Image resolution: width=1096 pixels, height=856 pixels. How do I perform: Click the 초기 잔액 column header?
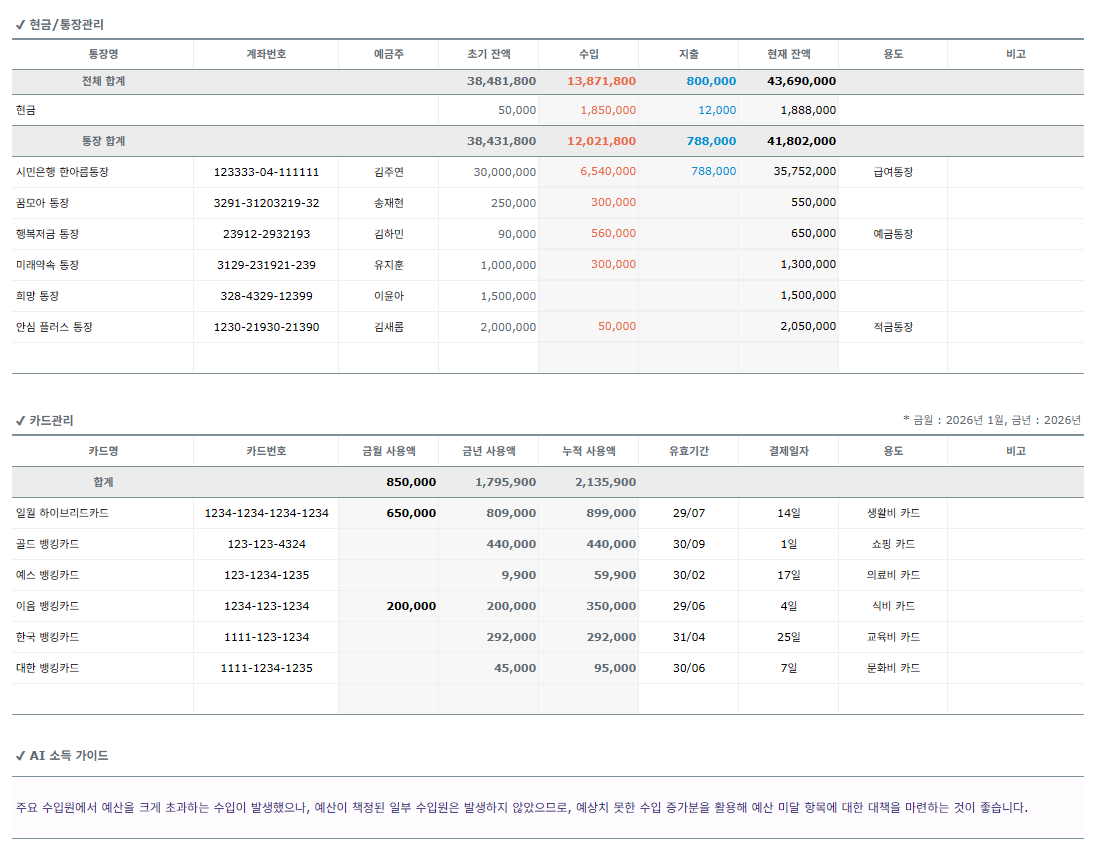(x=489, y=54)
